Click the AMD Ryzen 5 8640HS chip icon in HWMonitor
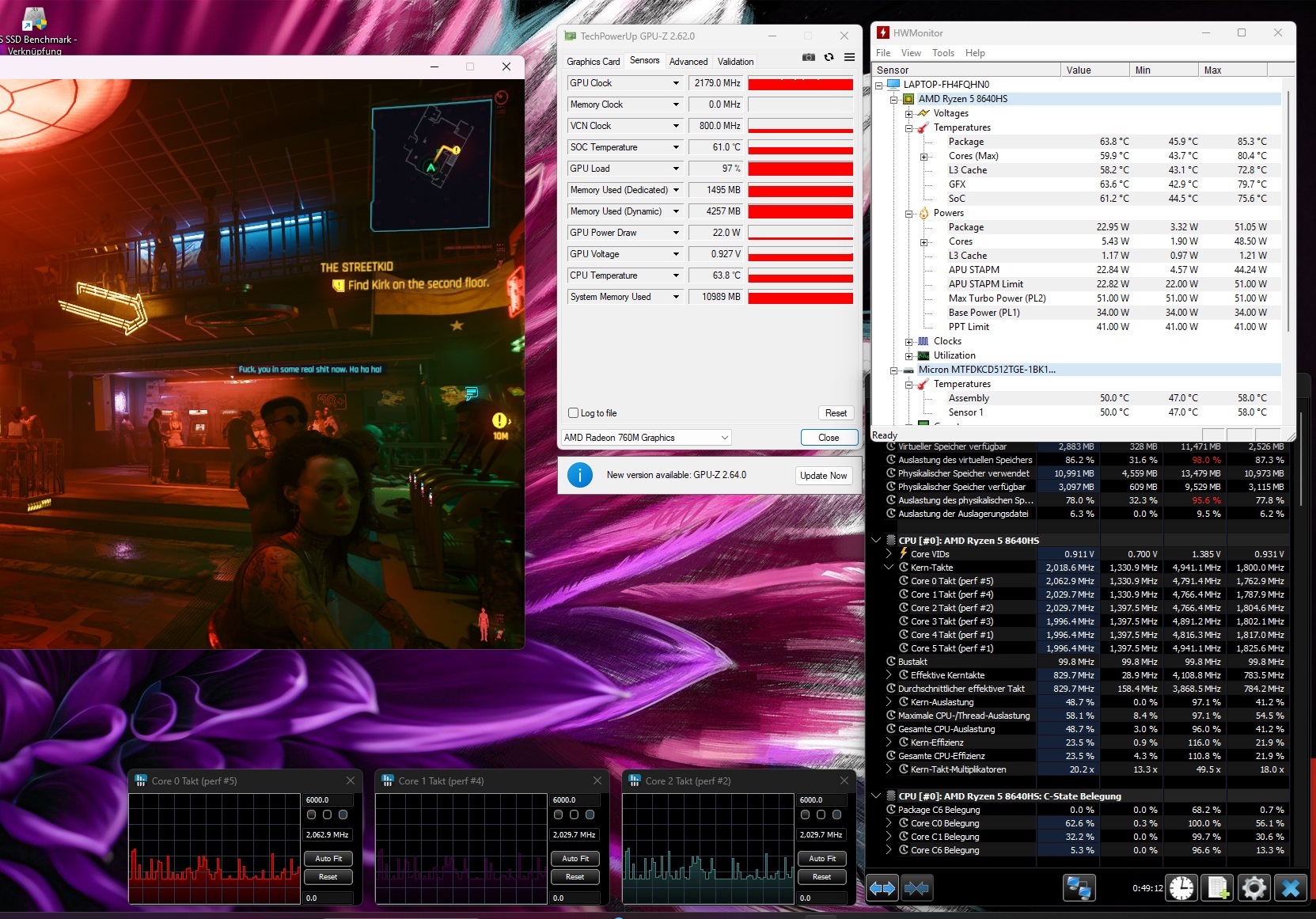 pos(908,99)
